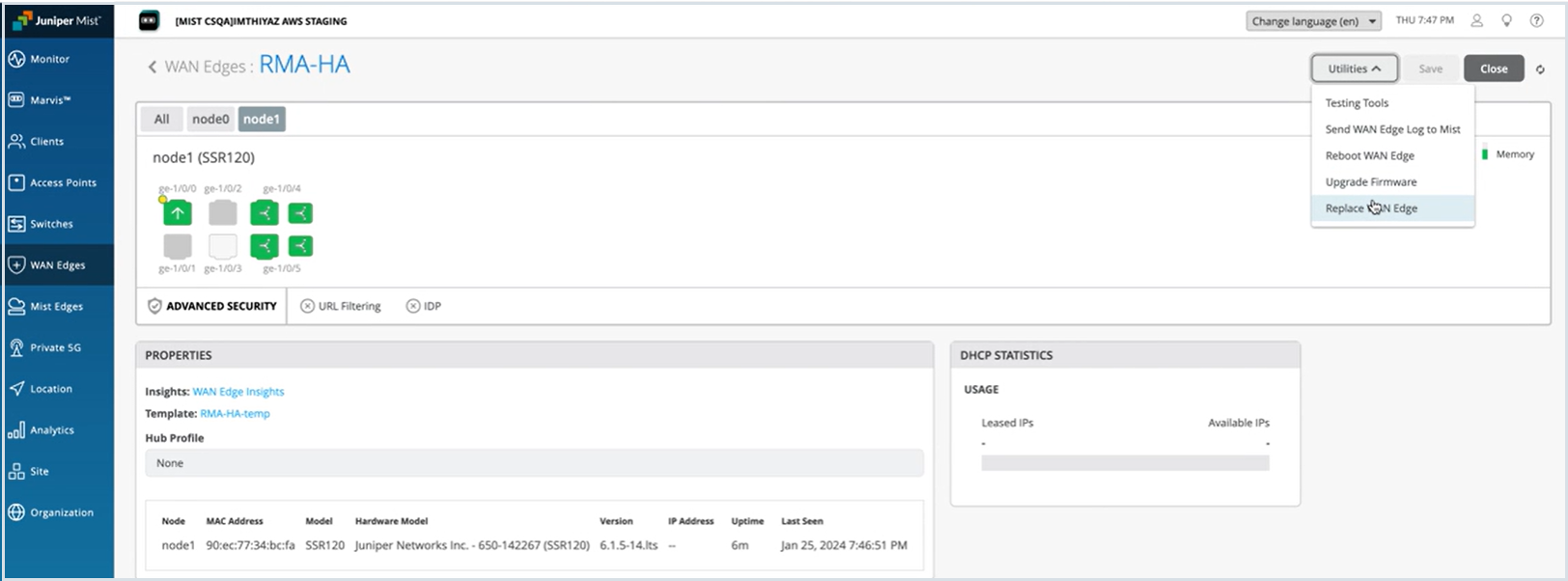Click the Juniper Mist logo
This screenshot has width=1568, height=581.
tap(57, 20)
